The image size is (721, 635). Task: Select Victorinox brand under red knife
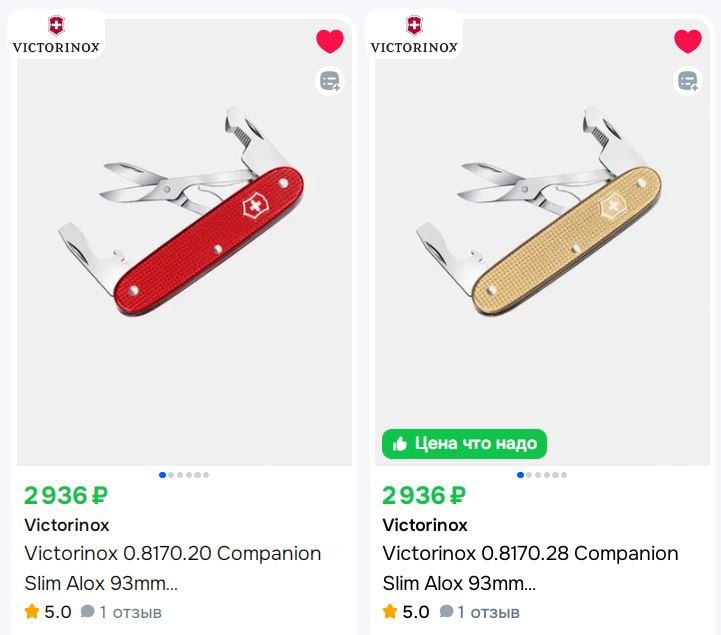tap(66, 525)
